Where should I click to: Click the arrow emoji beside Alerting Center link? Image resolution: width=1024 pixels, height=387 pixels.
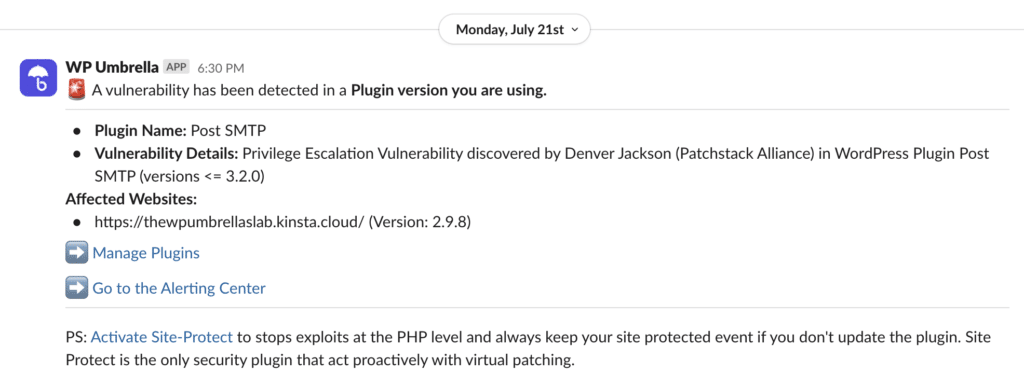click(76, 288)
